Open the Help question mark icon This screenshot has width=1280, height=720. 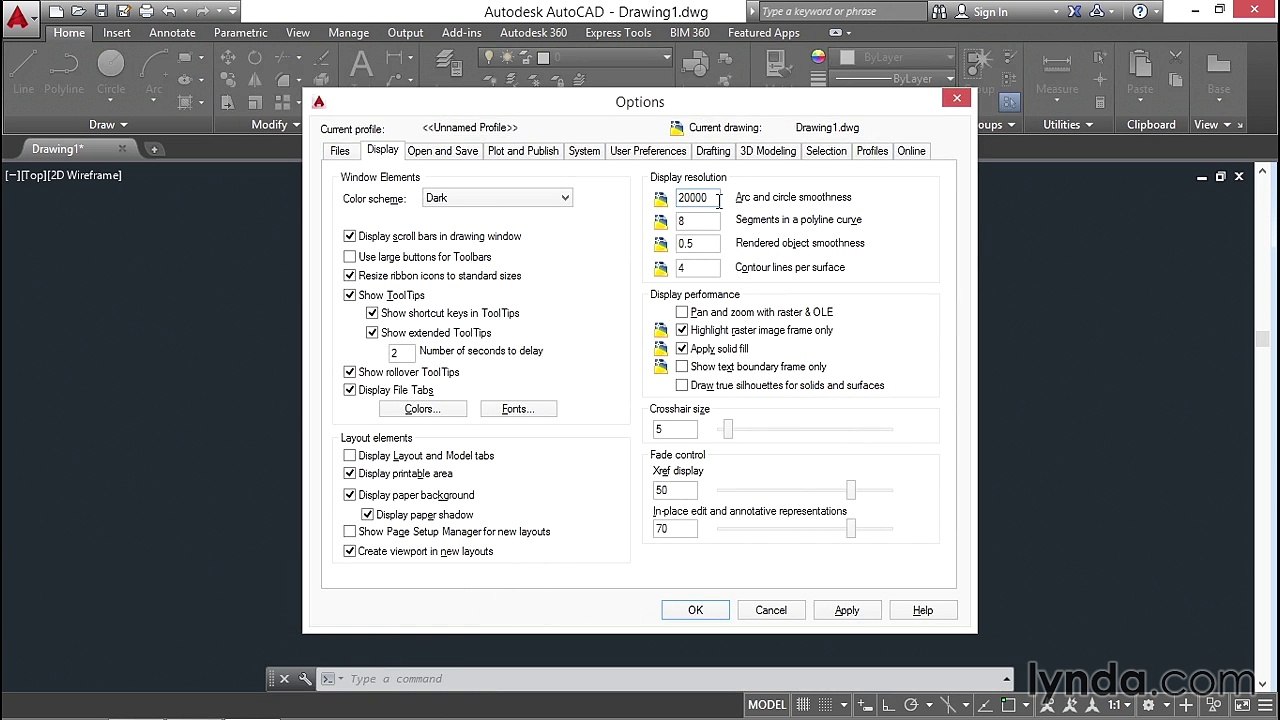pos(1141,12)
